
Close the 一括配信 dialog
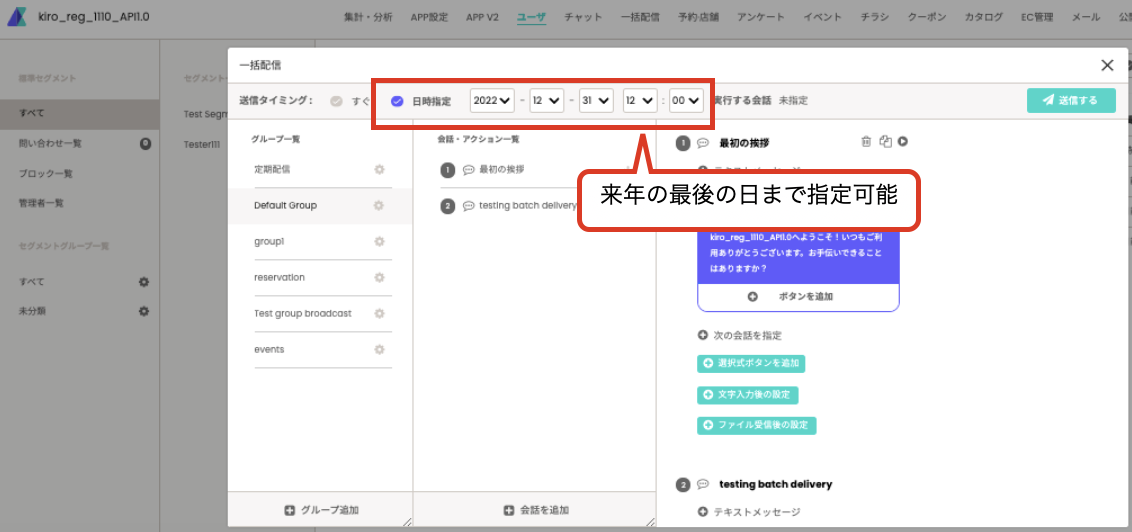1107,65
